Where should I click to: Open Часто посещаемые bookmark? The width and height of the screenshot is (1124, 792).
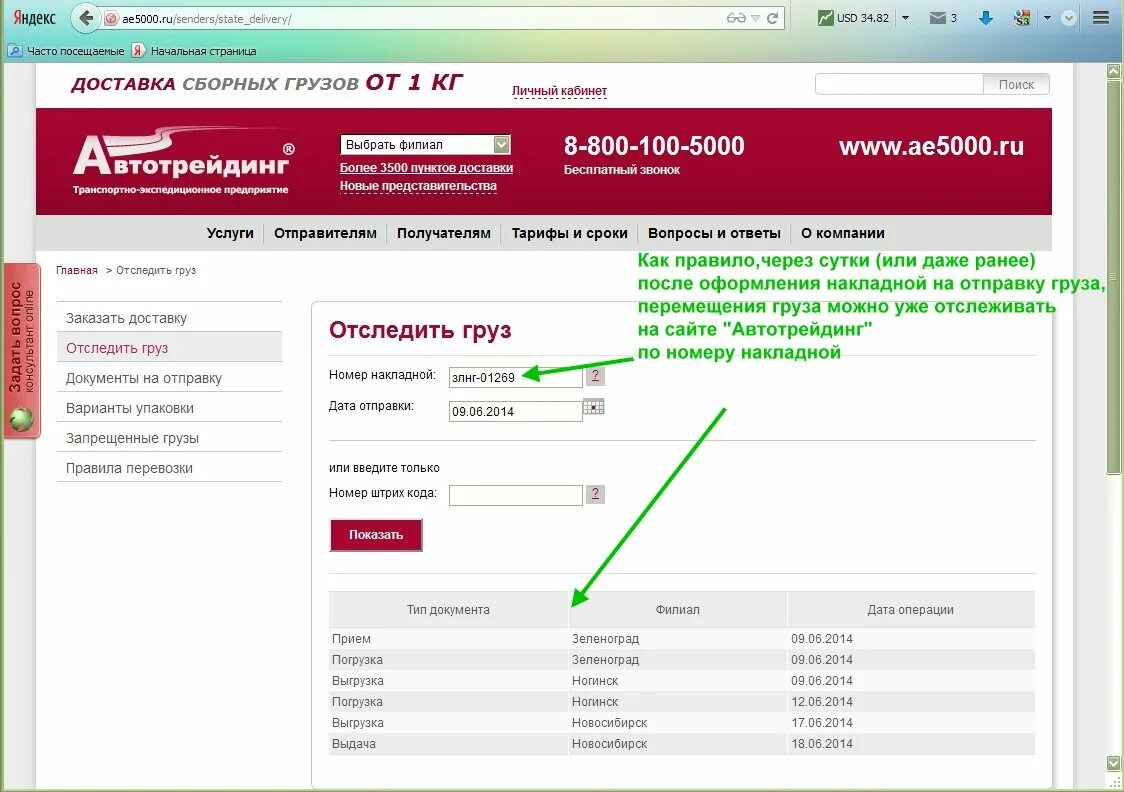point(67,51)
